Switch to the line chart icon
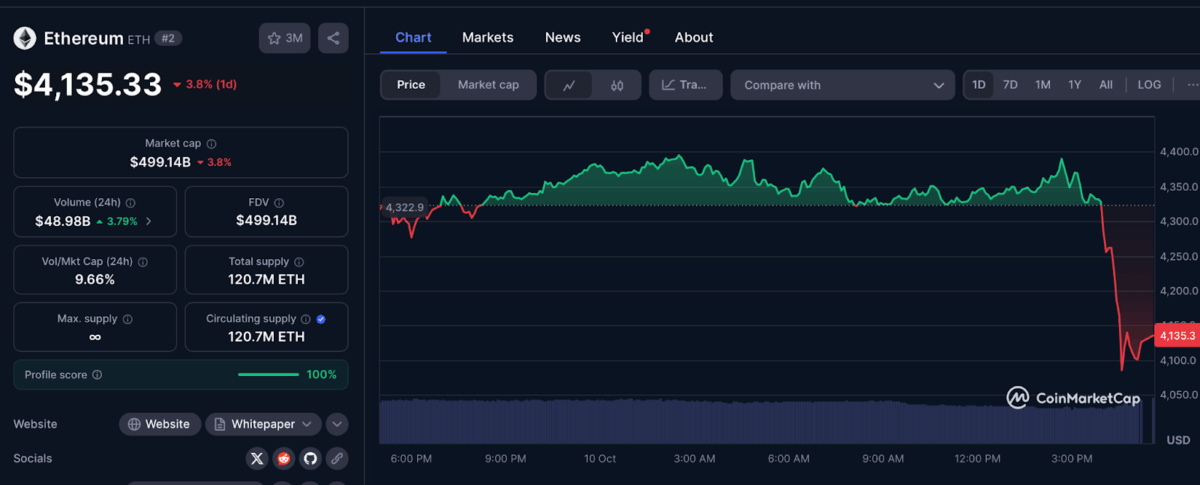1200x485 pixels. pos(569,85)
